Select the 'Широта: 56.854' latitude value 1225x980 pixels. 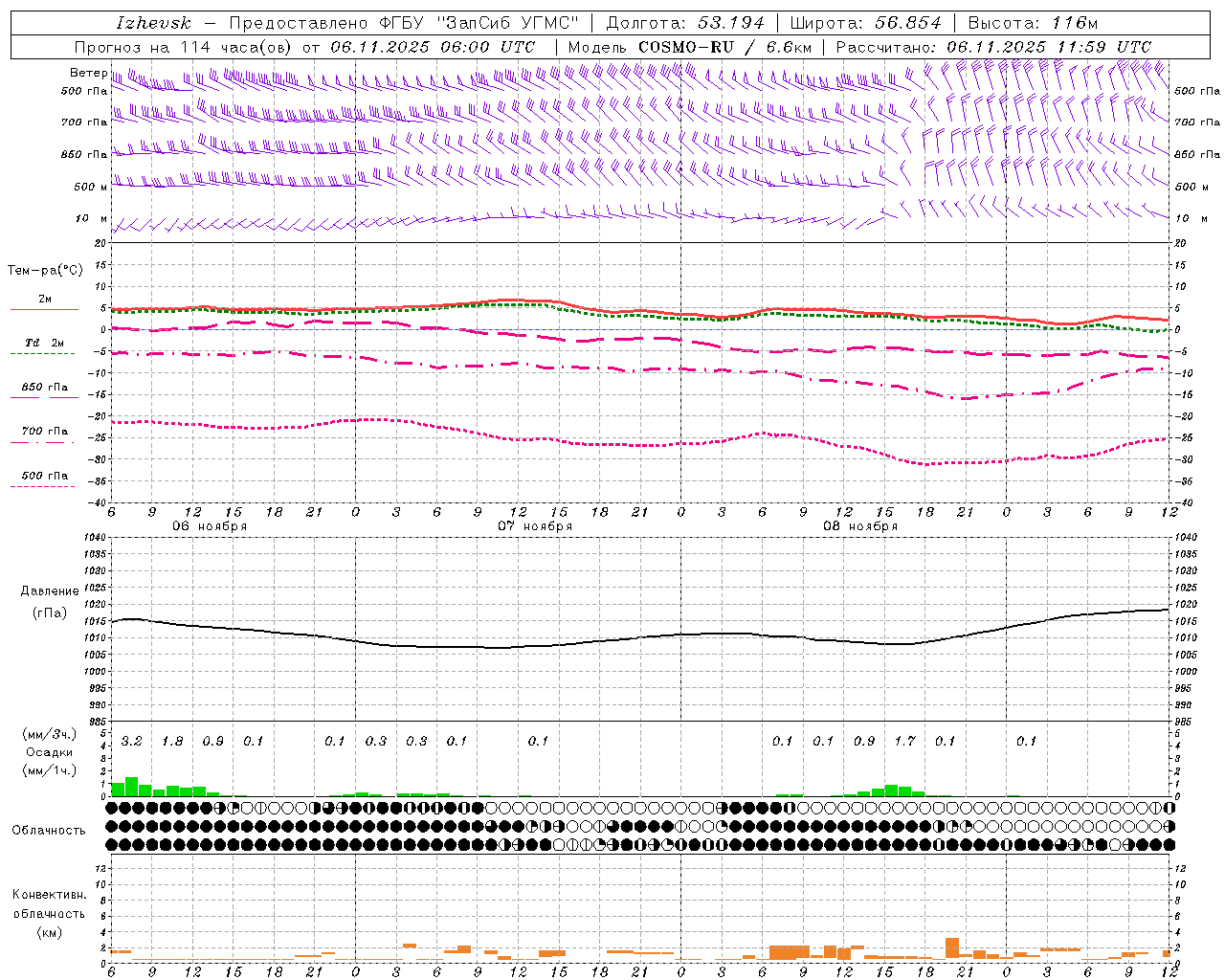point(865,23)
